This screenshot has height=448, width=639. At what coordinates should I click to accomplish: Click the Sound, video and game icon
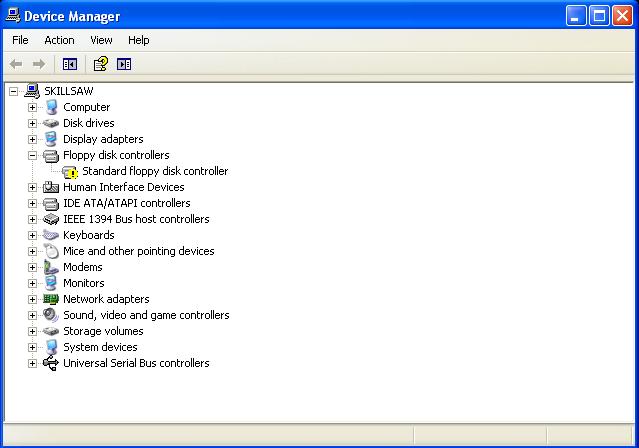51,315
